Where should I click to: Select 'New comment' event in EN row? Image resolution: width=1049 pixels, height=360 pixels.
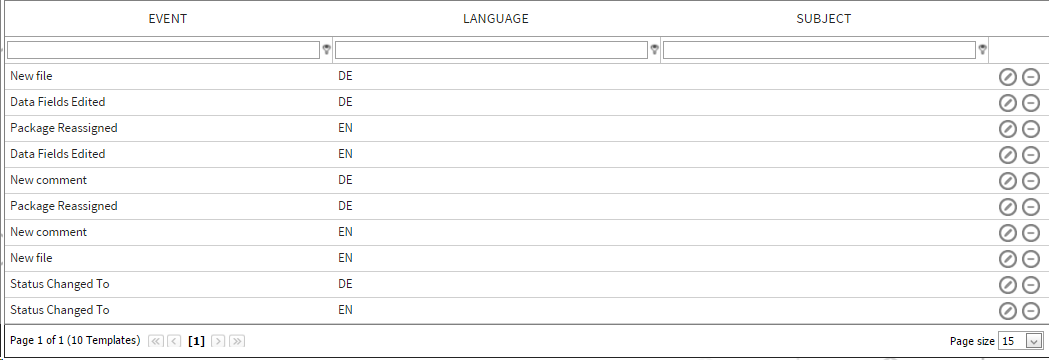(48, 232)
